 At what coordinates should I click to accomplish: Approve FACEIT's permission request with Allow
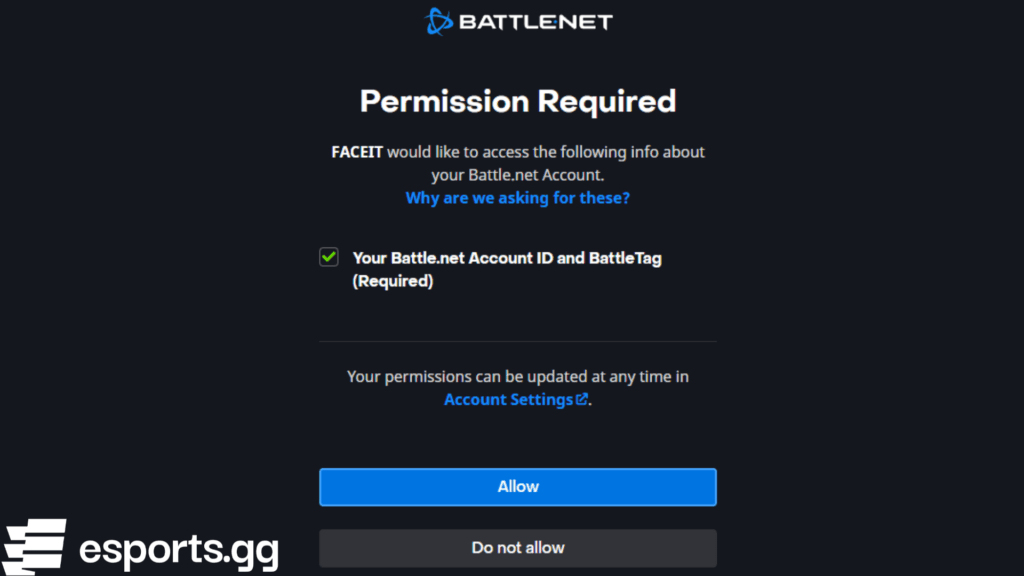(x=517, y=487)
